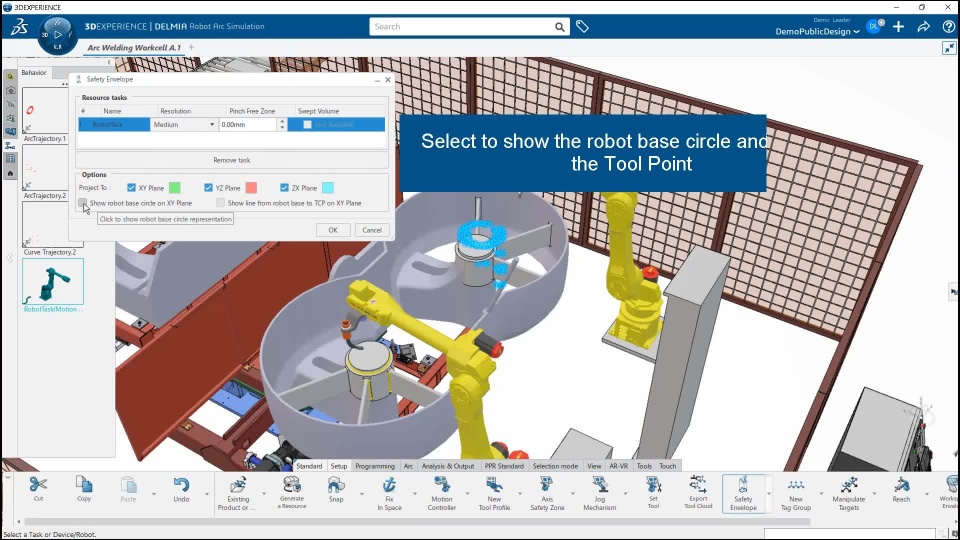Click the red YZ Plane color swatch
Image resolution: width=960 pixels, height=540 pixels.
[251, 188]
